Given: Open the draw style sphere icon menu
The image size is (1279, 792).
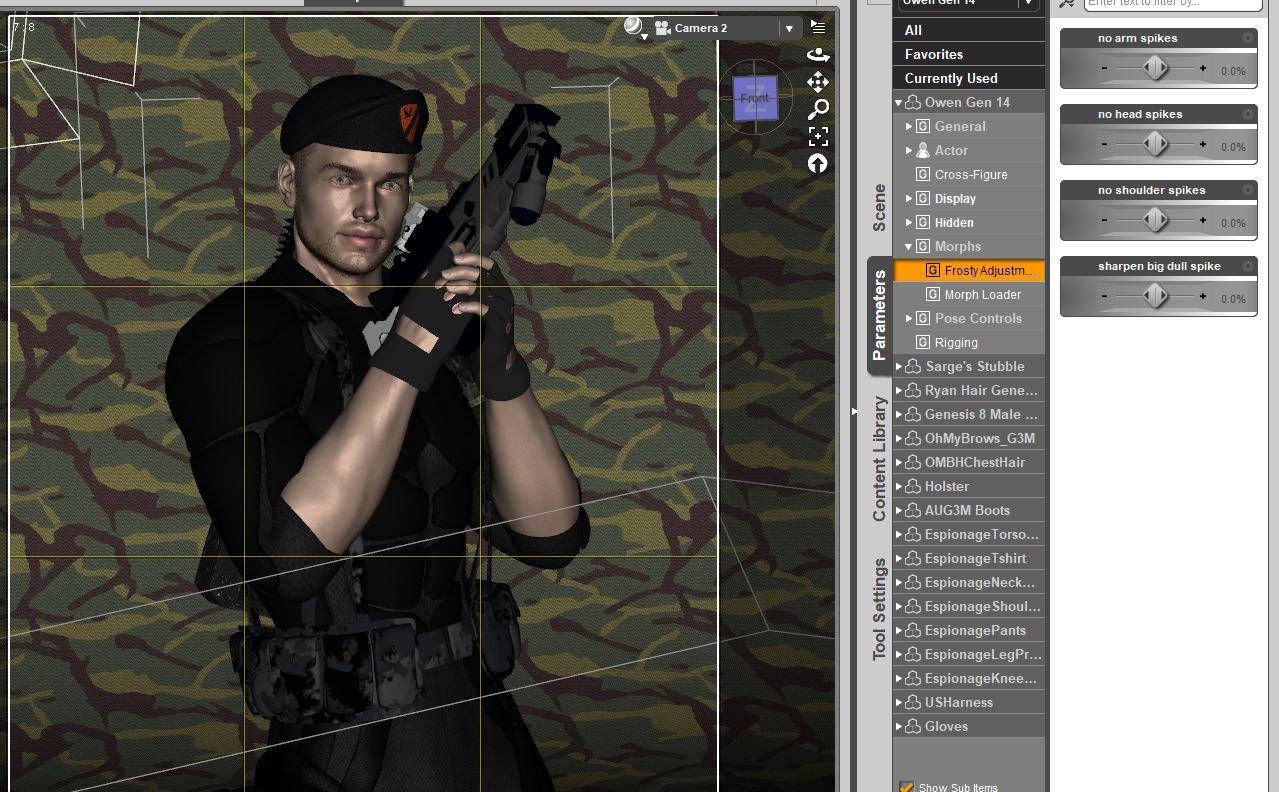Looking at the screenshot, I should pyautogui.click(x=634, y=28).
